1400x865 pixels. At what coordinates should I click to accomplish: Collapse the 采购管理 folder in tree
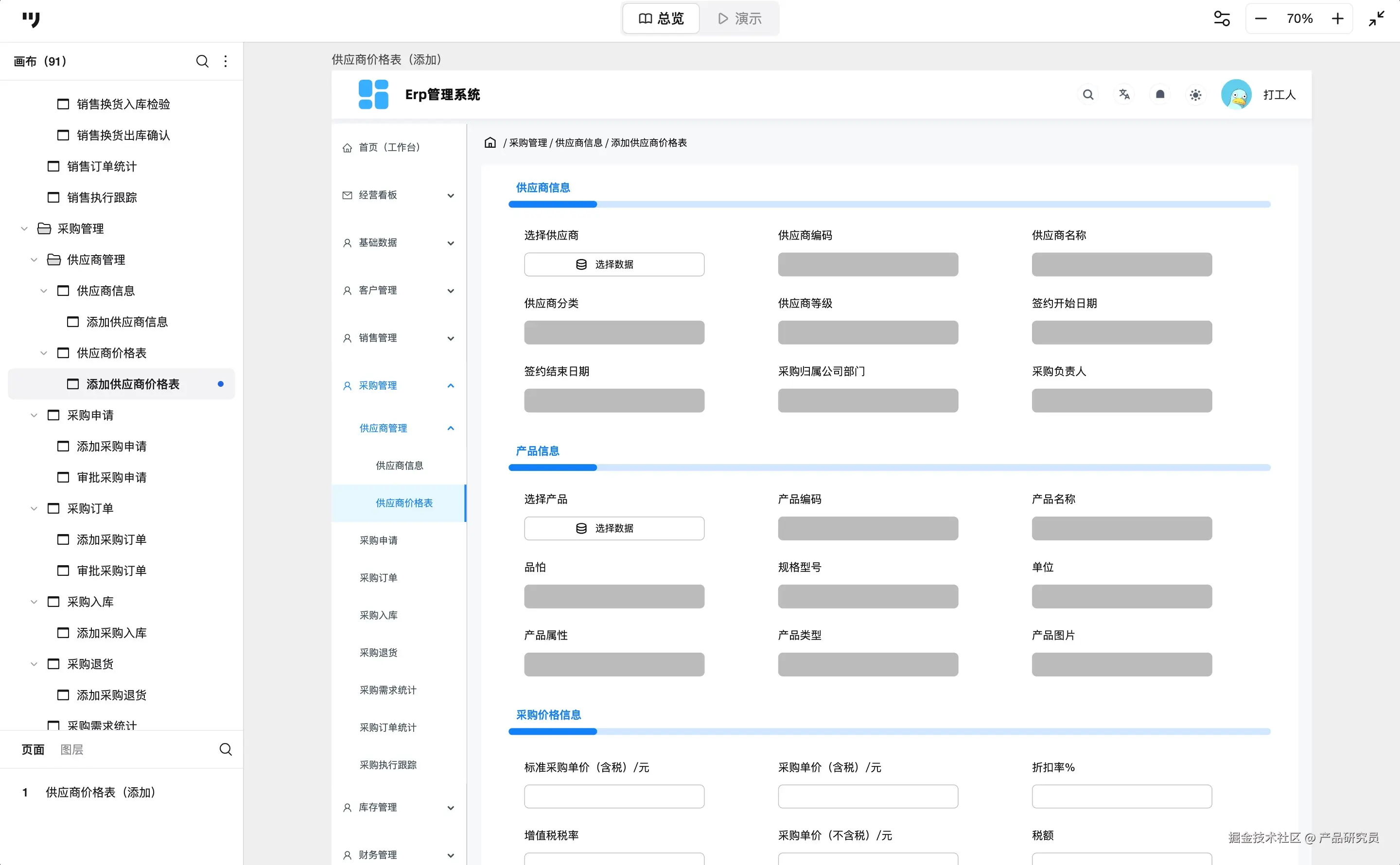(24, 229)
